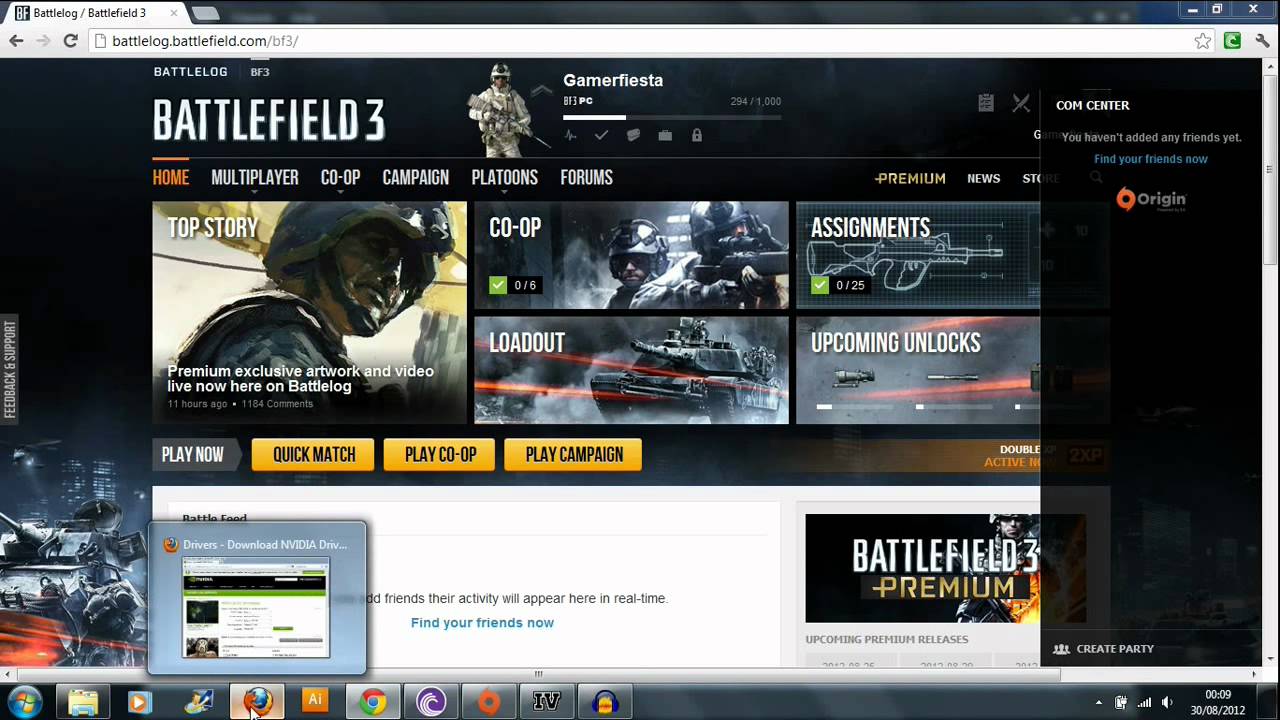Image resolution: width=1280 pixels, height=720 pixels.
Task: Click the green extension icon beside the address bar
Action: point(1233,41)
